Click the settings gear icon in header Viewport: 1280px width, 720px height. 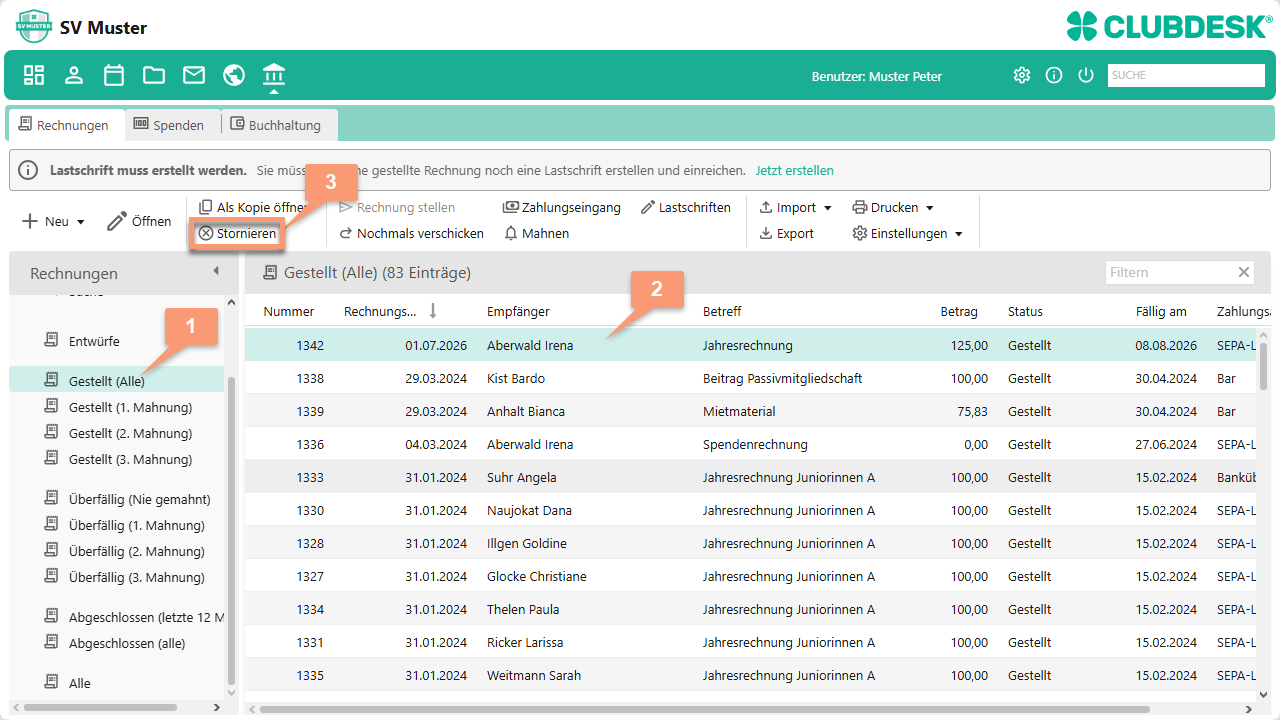1021,75
